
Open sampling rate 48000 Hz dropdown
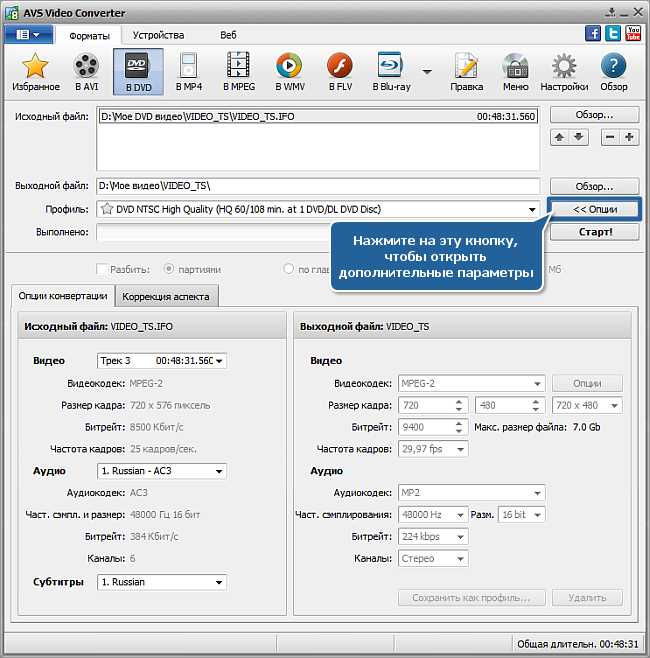[x=433, y=514]
